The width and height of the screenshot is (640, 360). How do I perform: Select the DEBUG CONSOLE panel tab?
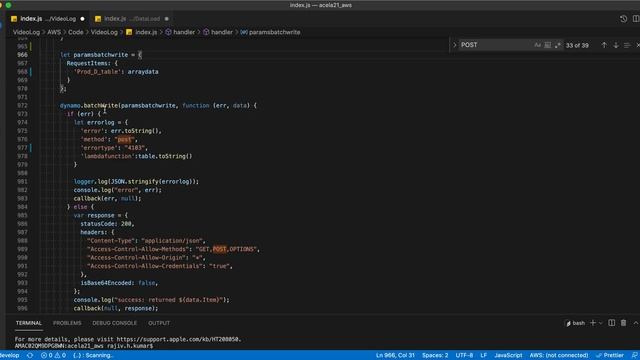115,323
